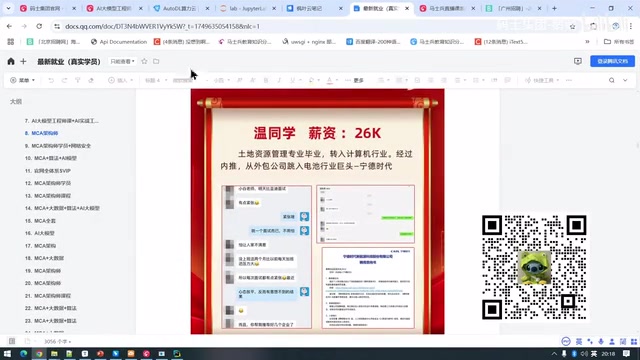The height and width of the screenshot is (360, 640).
Task: Open the Chrome apps grid icon
Action: (x=11, y=42)
